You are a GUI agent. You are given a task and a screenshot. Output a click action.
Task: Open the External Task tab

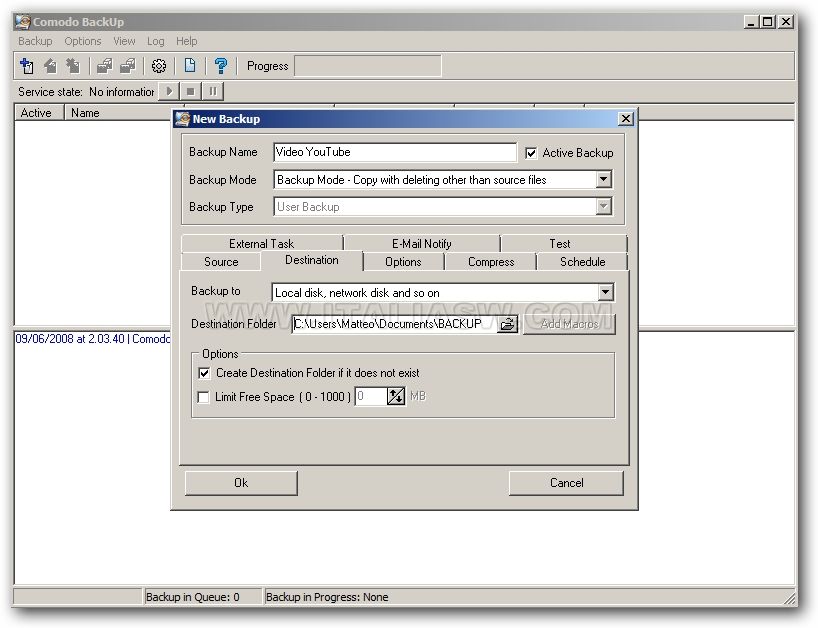click(262, 244)
